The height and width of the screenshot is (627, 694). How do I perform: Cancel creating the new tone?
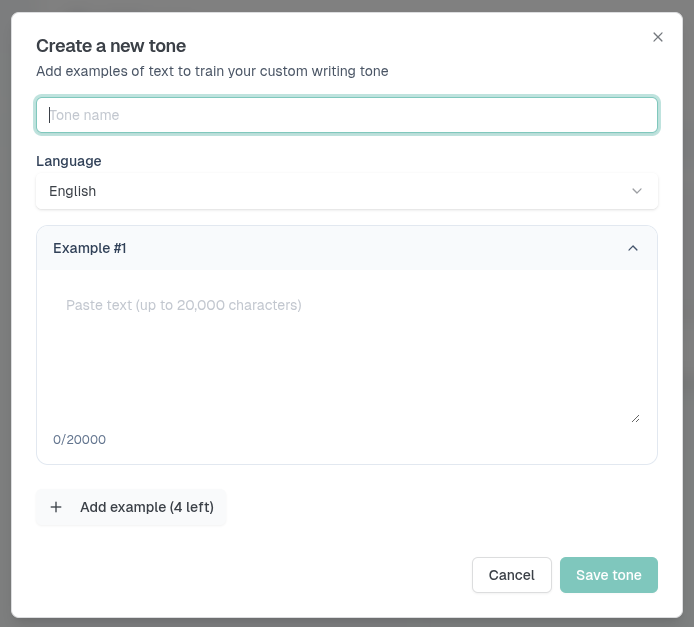pyautogui.click(x=511, y=575)
